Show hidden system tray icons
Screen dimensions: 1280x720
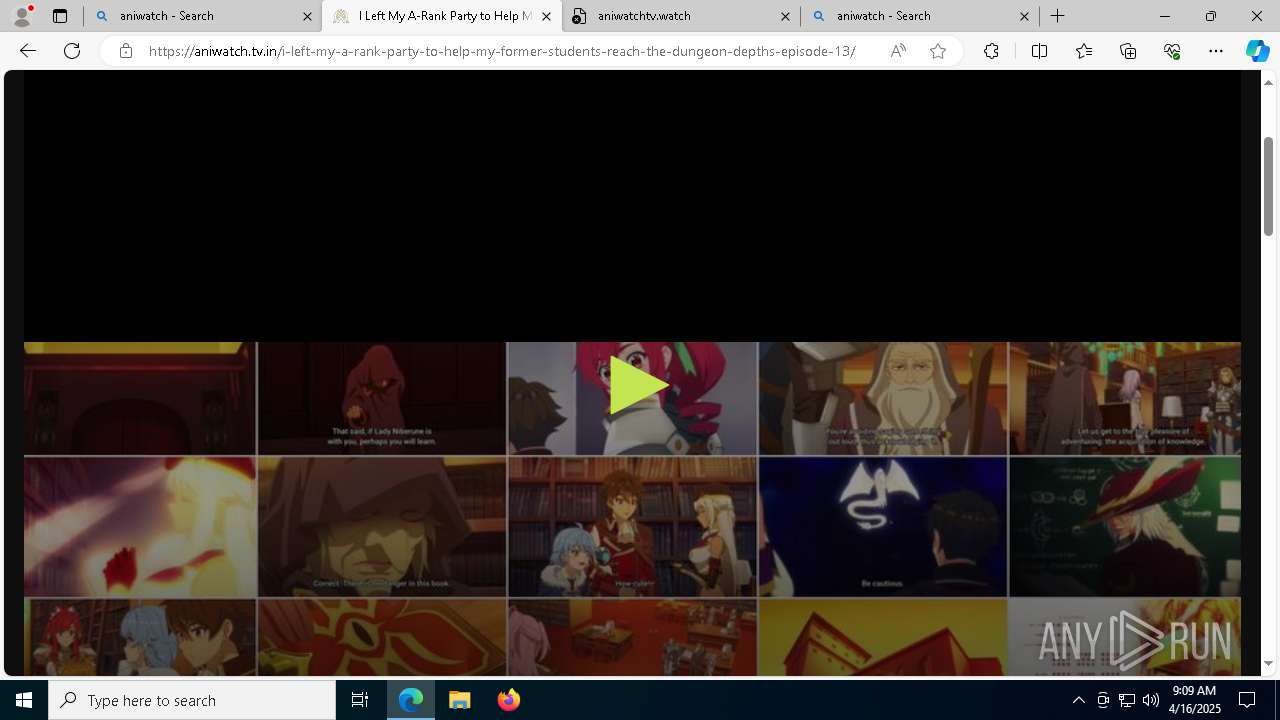pyautogui.click(x=1078, y=700)
